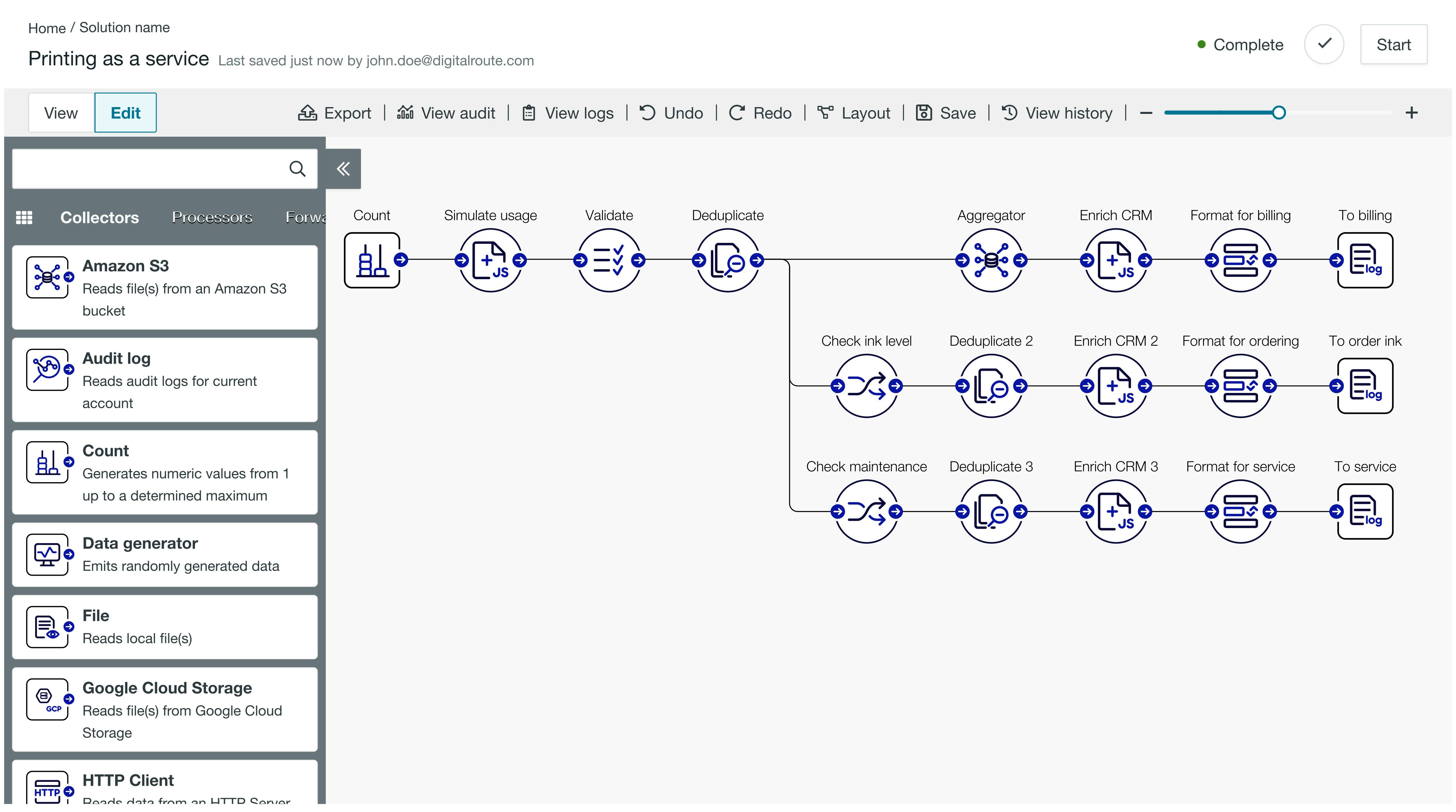Click the Data generator collector icon
1456x812 pixels.
[48, 554]
